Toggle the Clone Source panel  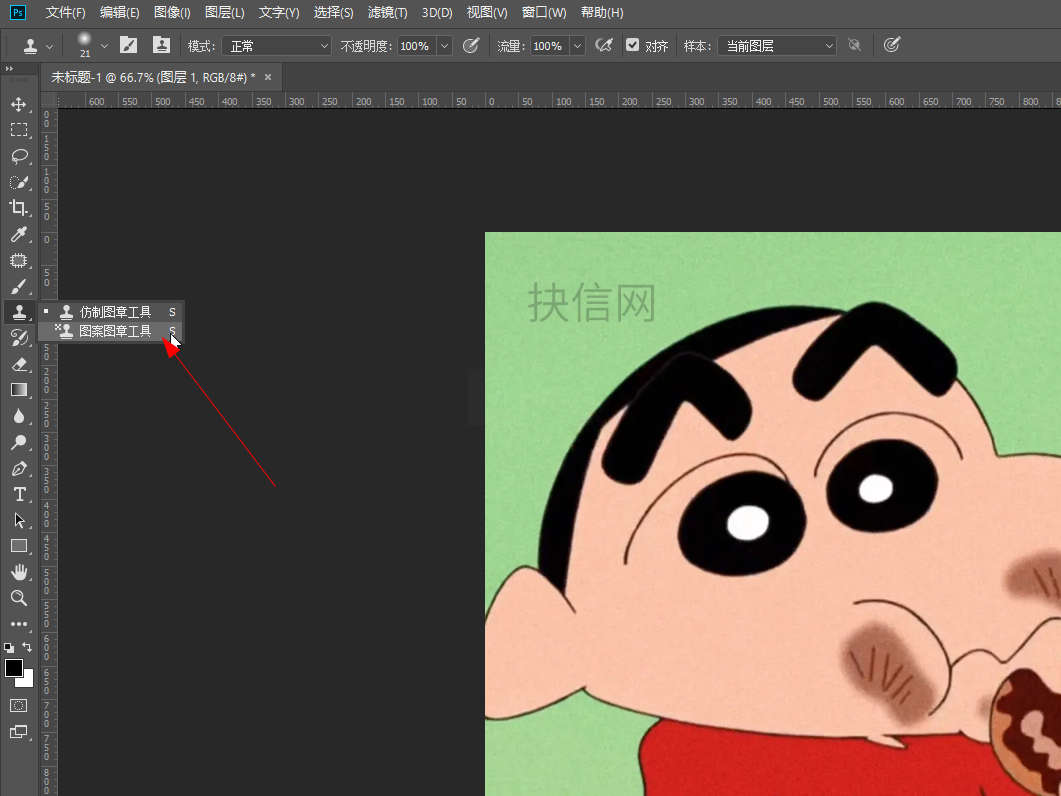coord(161,45)
